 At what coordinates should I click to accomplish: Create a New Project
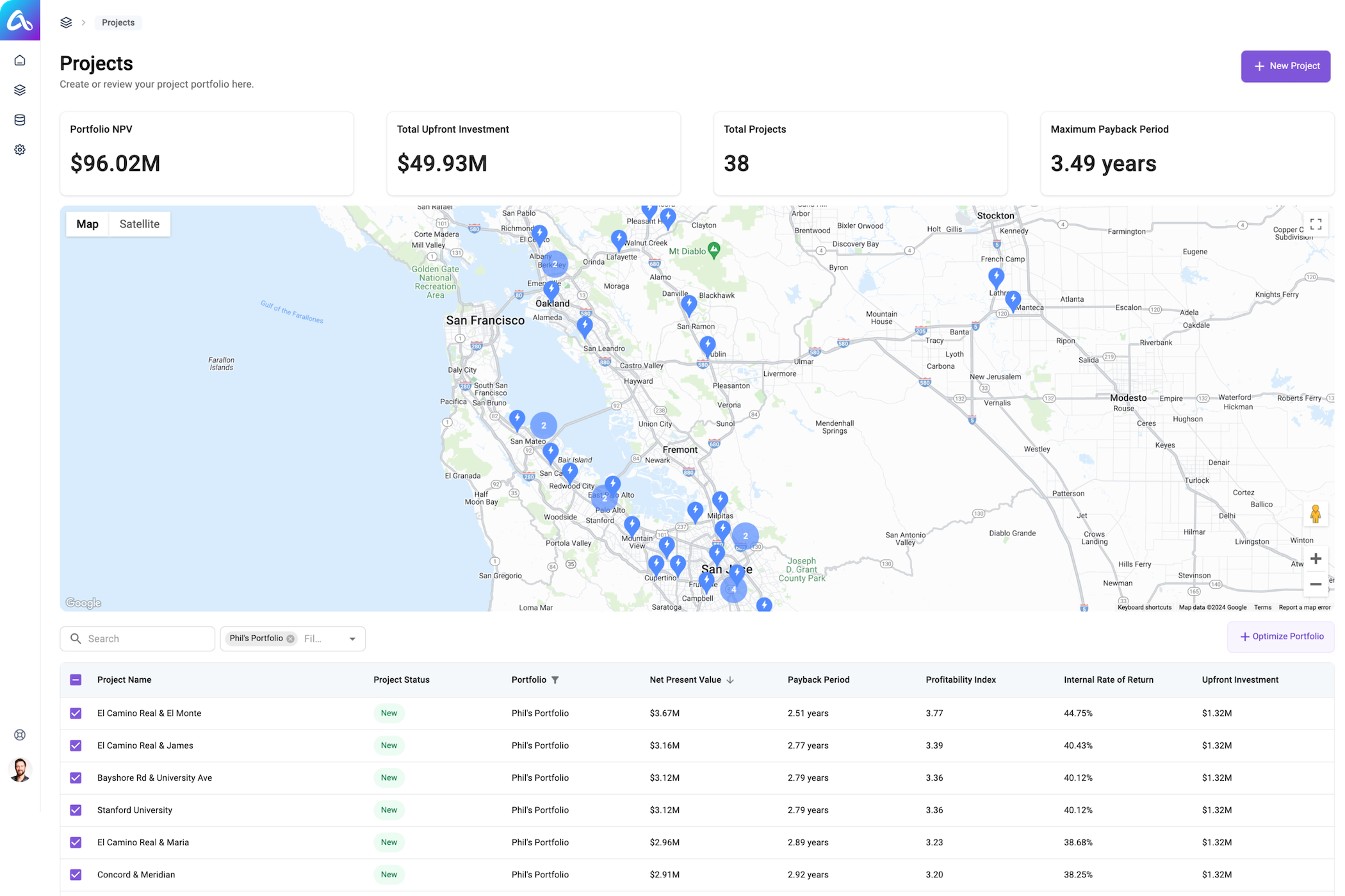coord(1285,65)
